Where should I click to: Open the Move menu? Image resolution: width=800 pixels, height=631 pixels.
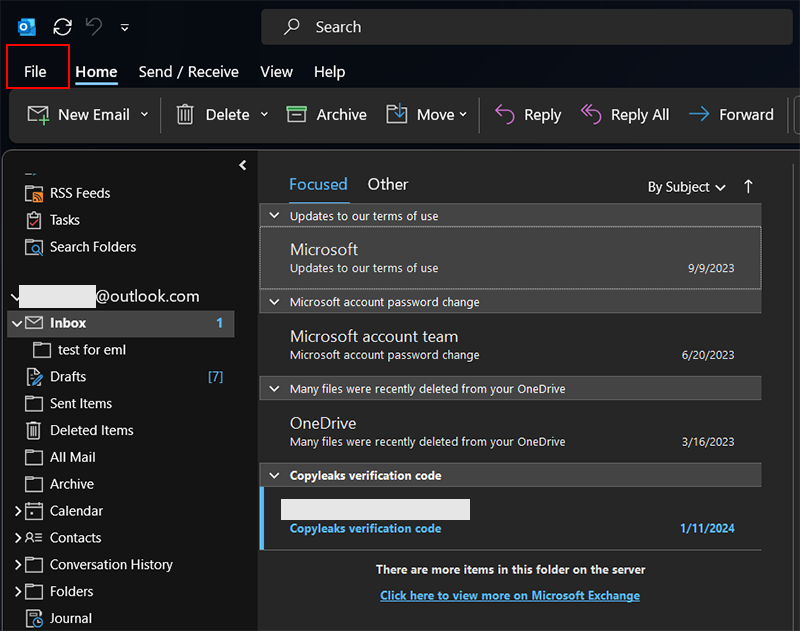click(427, 114)
